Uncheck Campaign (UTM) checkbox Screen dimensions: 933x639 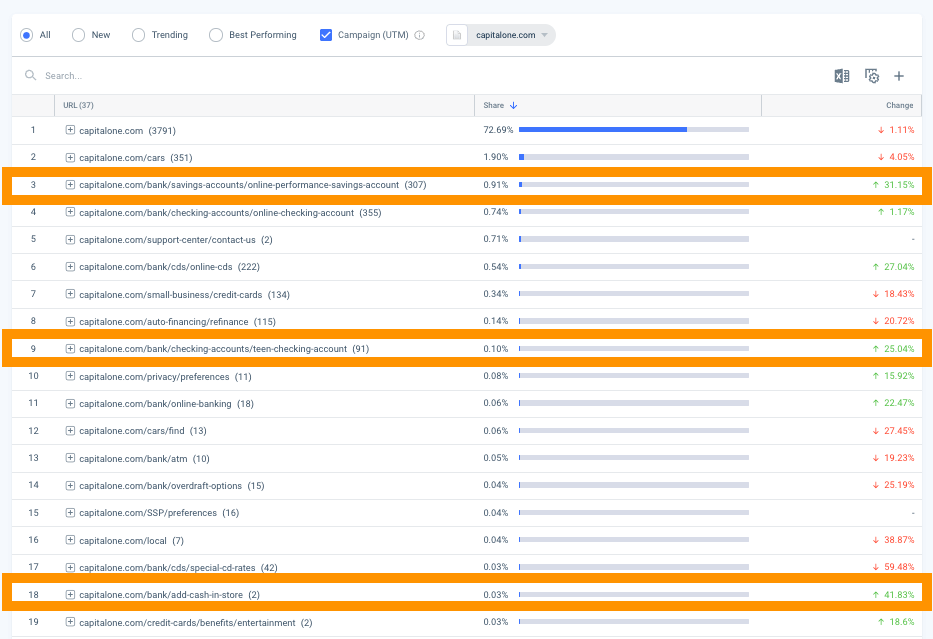pyautogui.click(x=325, y=35)
